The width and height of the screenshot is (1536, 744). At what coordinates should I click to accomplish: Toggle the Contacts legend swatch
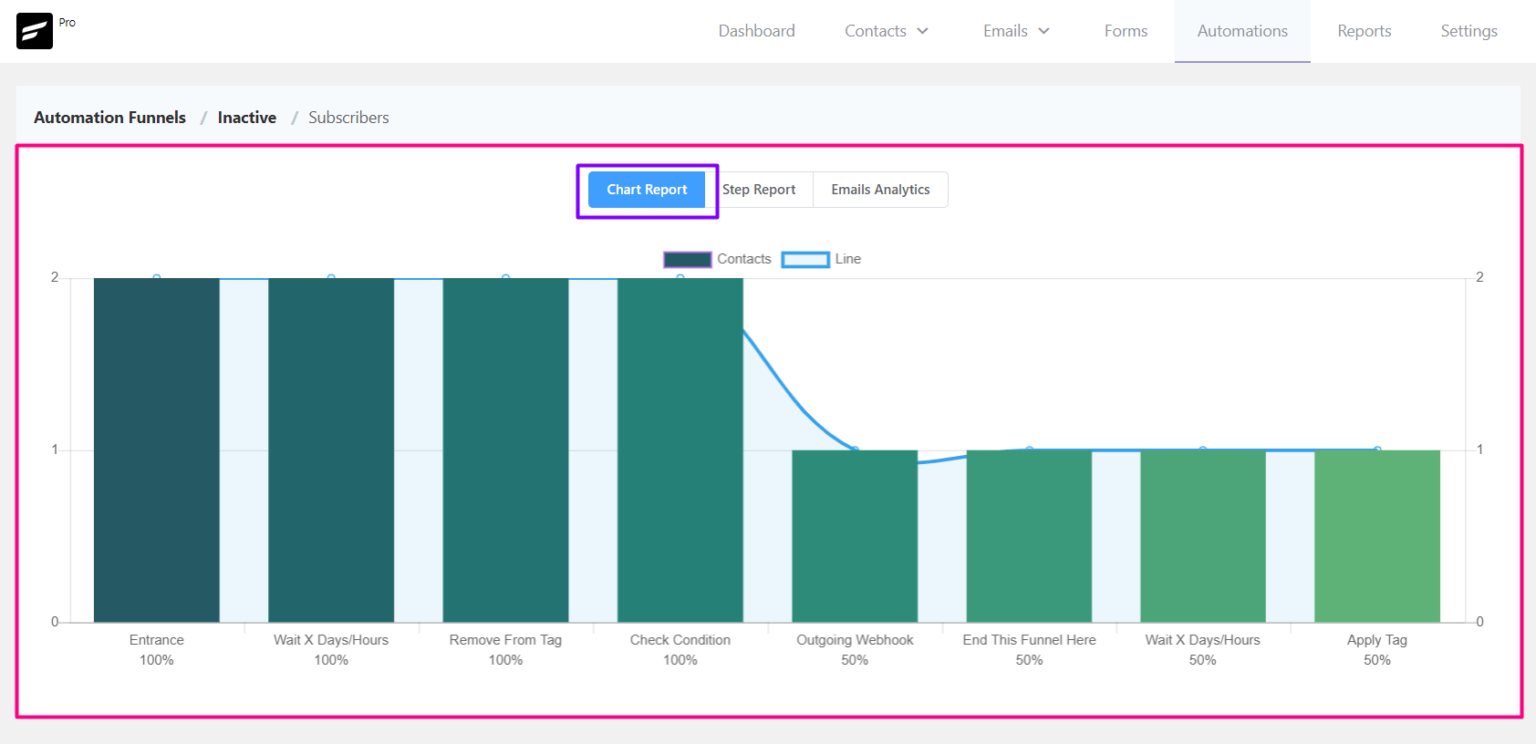coord(687,260)
